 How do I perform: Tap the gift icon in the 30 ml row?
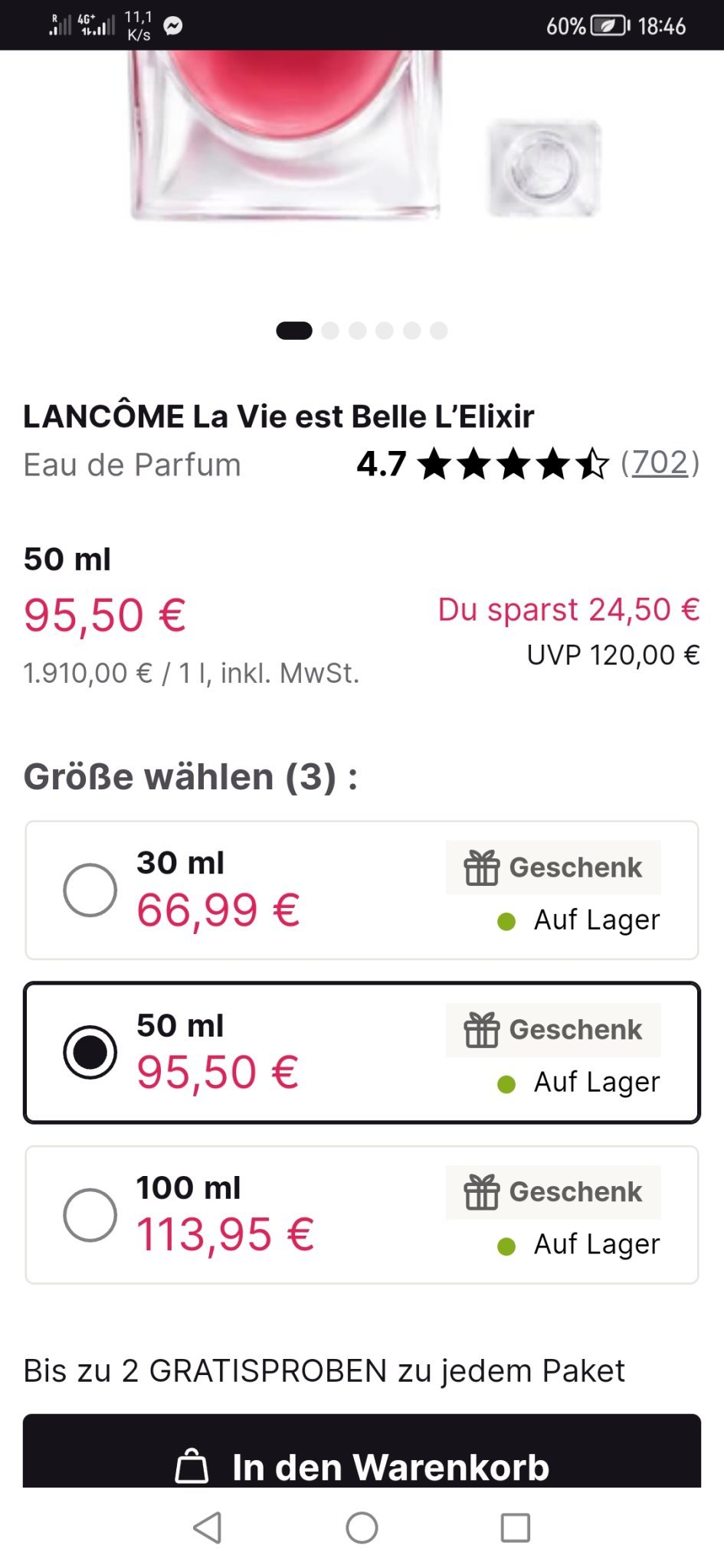point(482,867)
